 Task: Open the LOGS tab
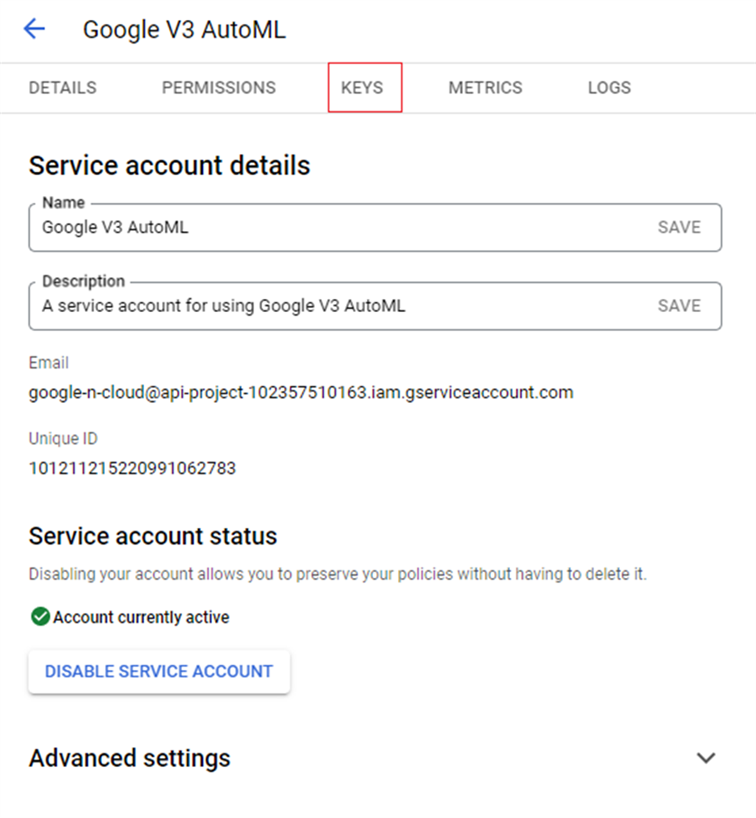point(609,88)
